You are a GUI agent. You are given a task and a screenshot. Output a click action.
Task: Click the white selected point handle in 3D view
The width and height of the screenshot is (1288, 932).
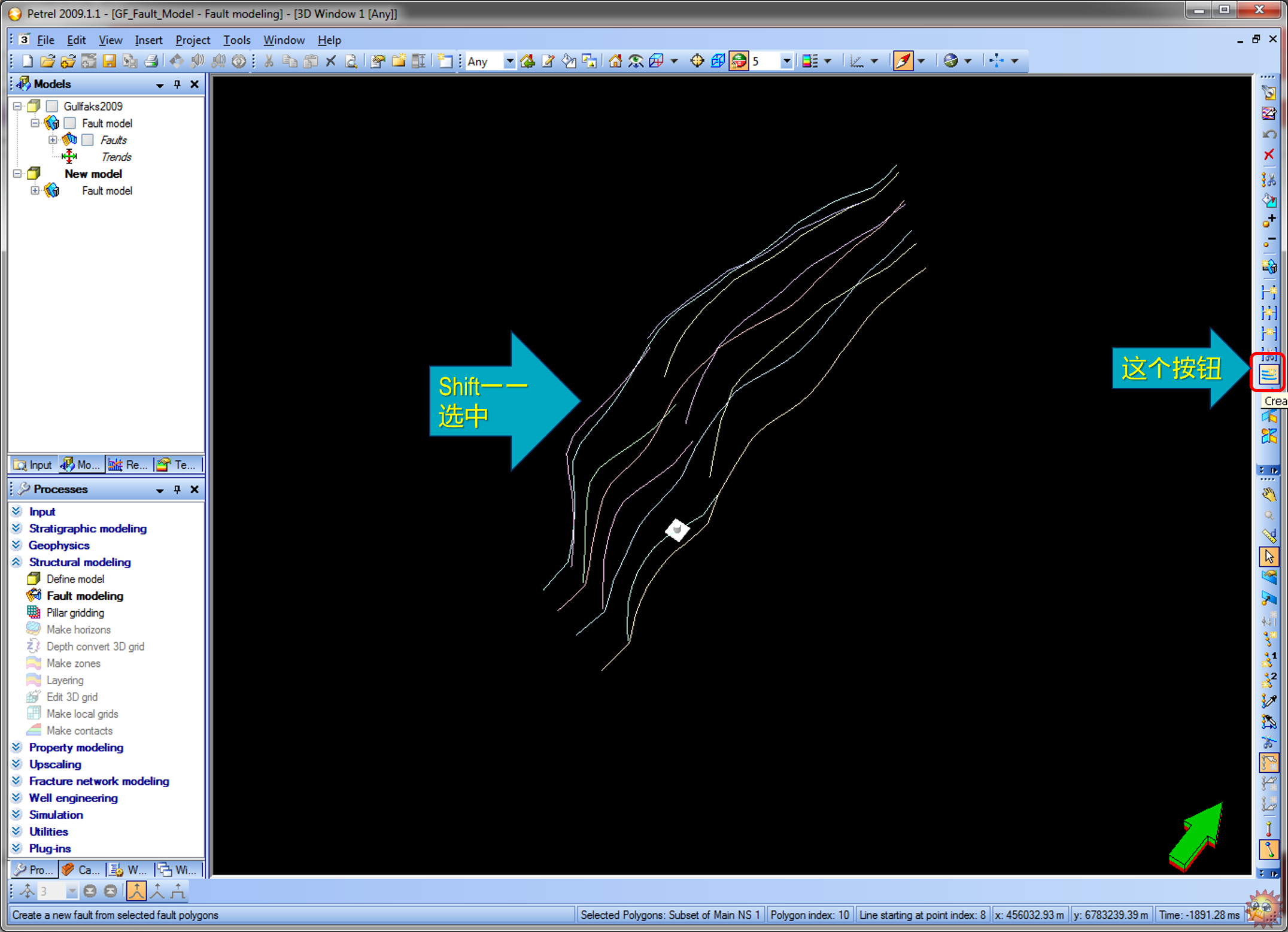click(678, 529)
